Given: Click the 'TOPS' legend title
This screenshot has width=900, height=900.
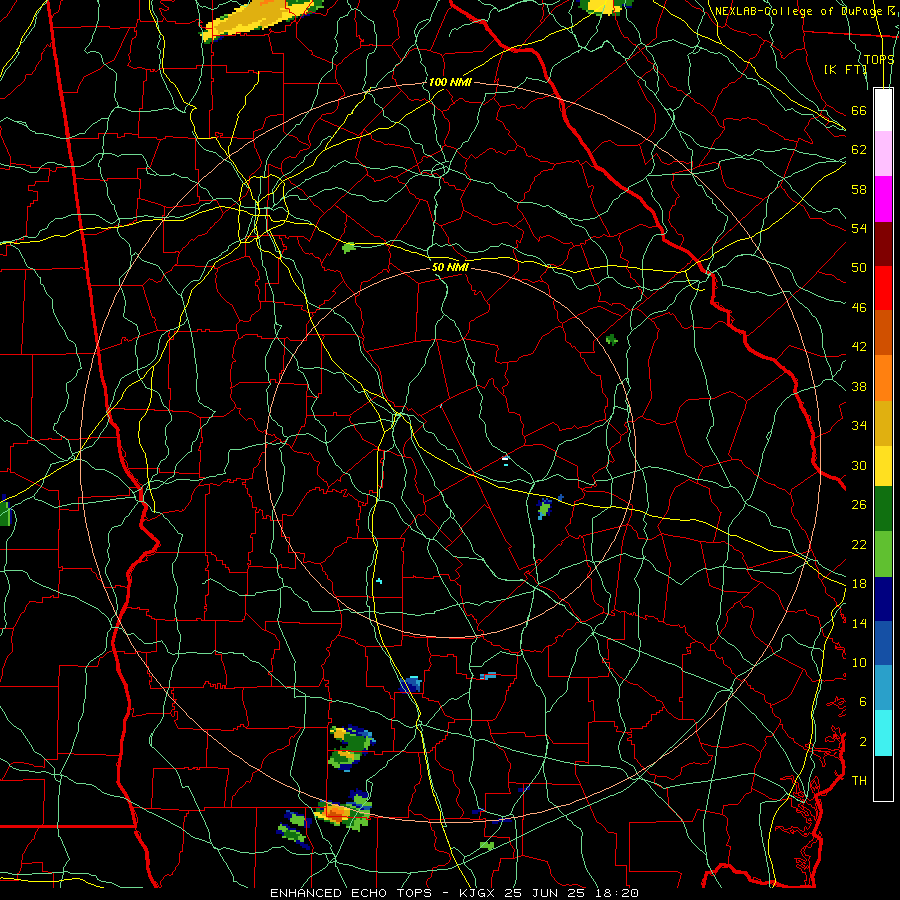Looking at the screenshot, I should tap(879, 59).
